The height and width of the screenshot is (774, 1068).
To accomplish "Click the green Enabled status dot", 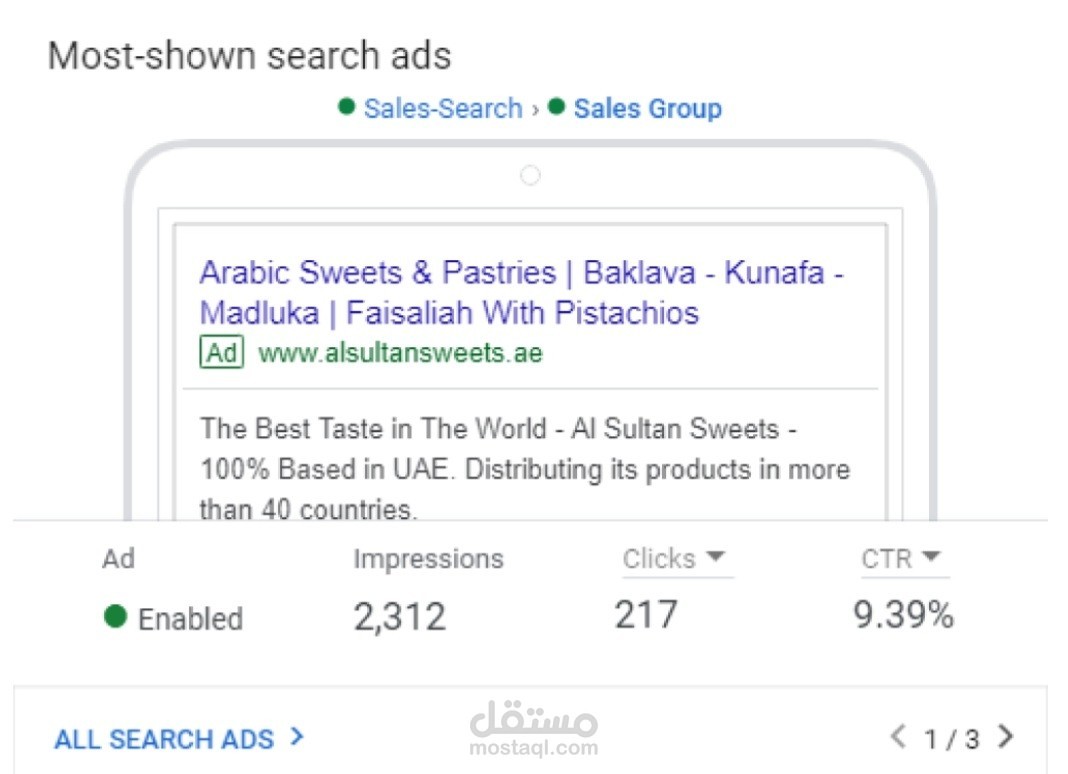I will pos(115,617).
